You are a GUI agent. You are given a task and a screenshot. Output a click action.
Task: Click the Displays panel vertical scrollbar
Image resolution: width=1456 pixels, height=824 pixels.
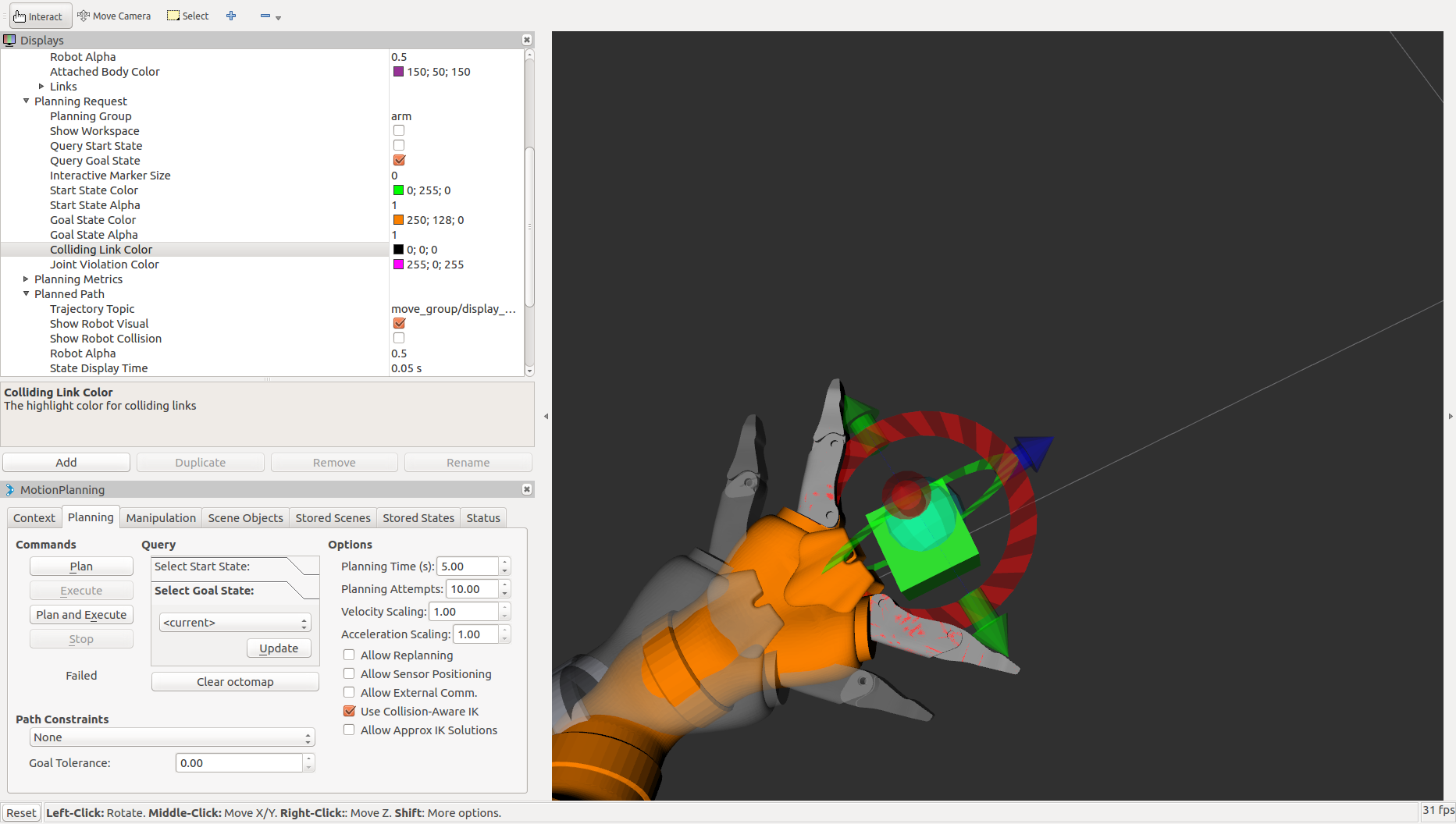[x=529, y=226]
